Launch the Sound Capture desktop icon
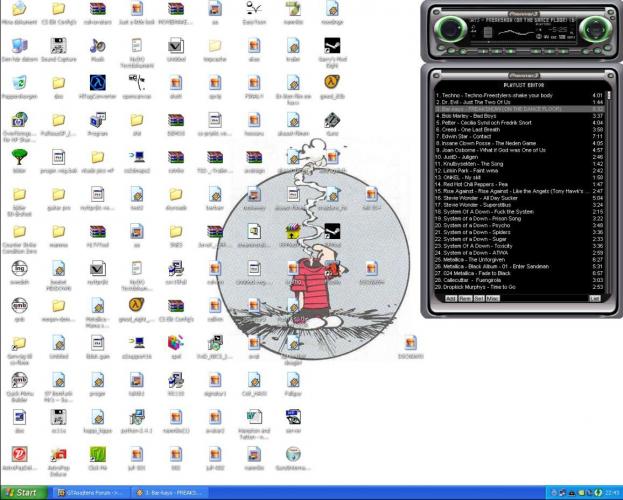 tap(59, 46)
